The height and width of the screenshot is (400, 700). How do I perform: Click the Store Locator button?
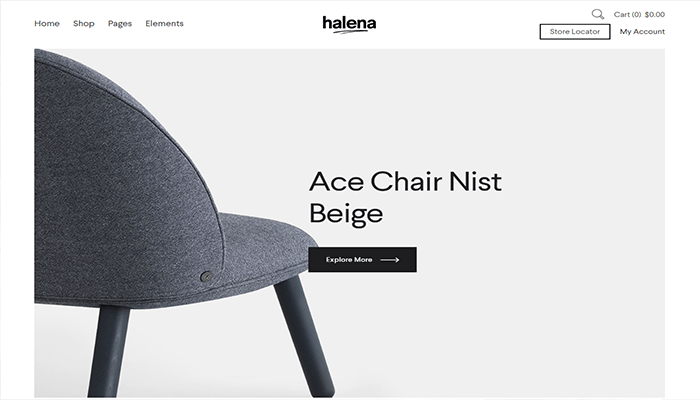pos(575,32)
